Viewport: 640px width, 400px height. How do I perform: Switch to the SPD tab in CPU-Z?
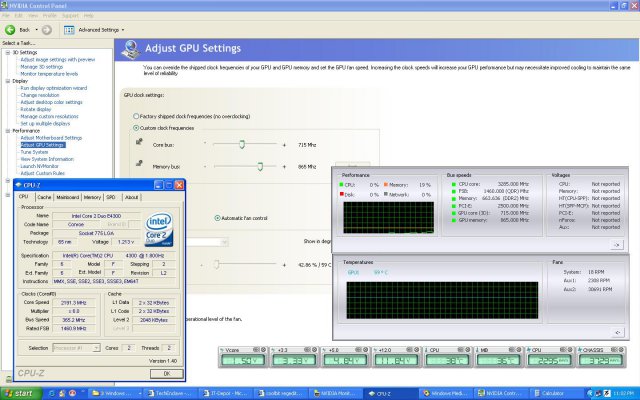[111, 197]
